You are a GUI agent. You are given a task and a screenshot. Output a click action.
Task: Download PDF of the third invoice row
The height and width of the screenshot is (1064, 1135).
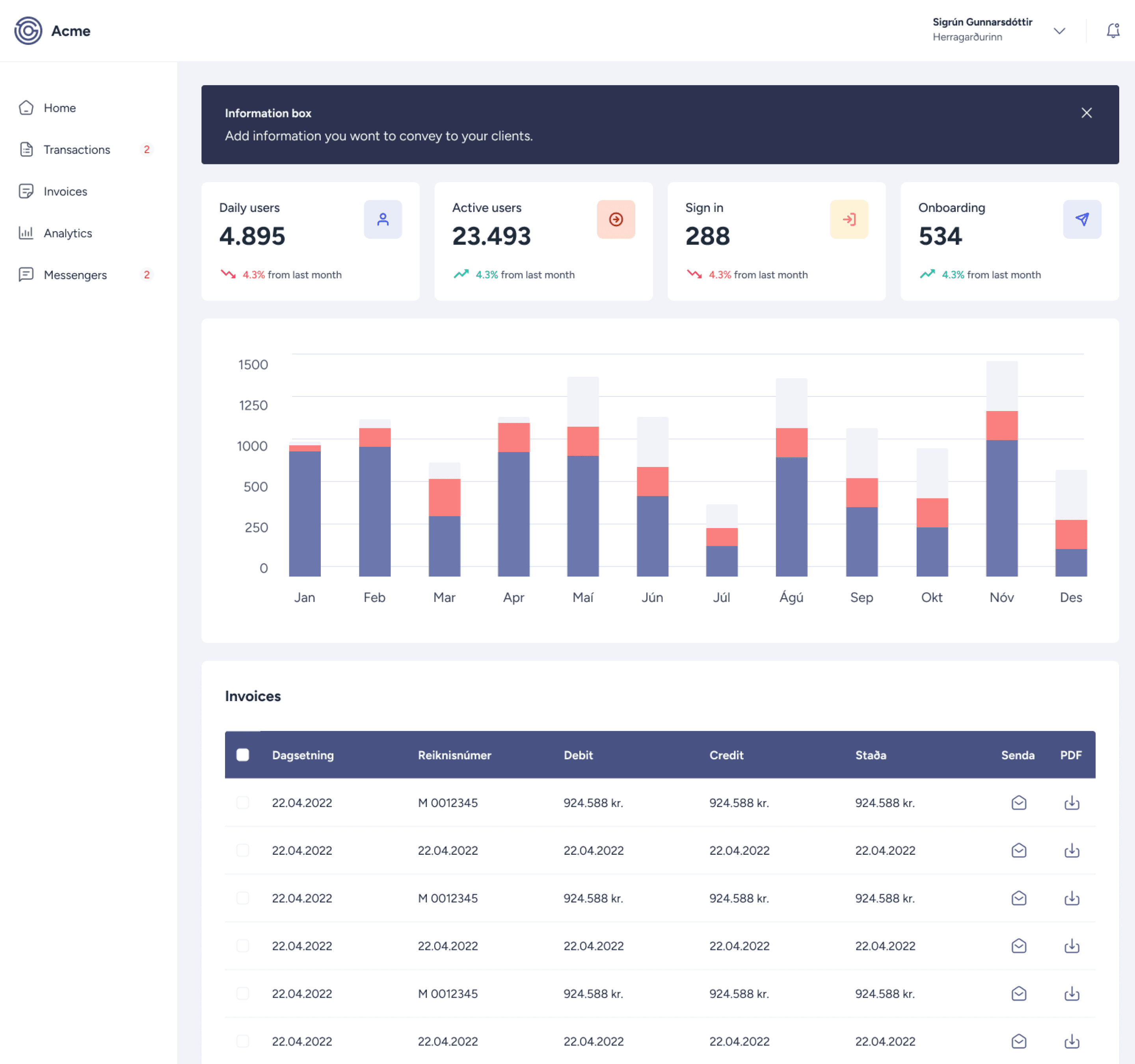pos(1072,898)
